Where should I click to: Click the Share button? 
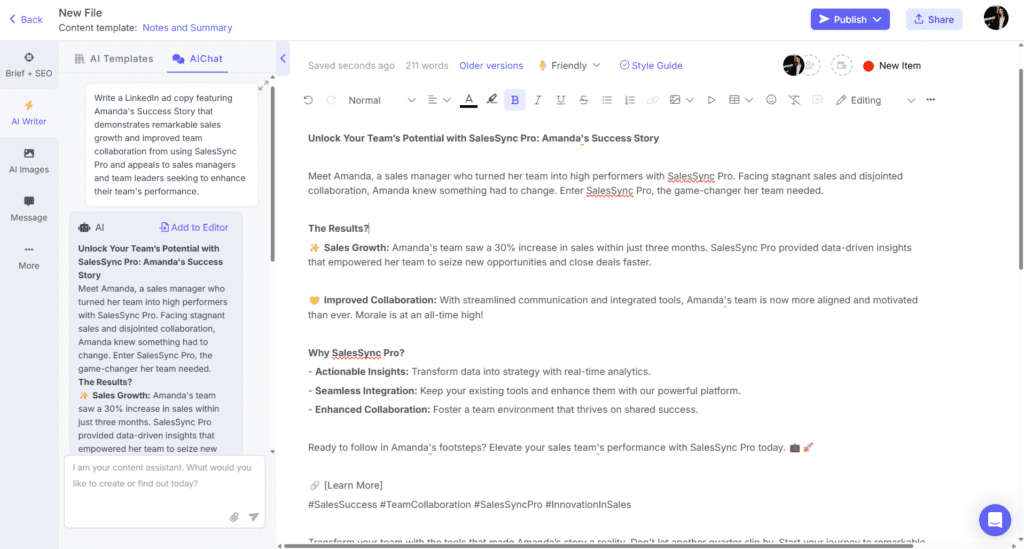tap(934, 20)
